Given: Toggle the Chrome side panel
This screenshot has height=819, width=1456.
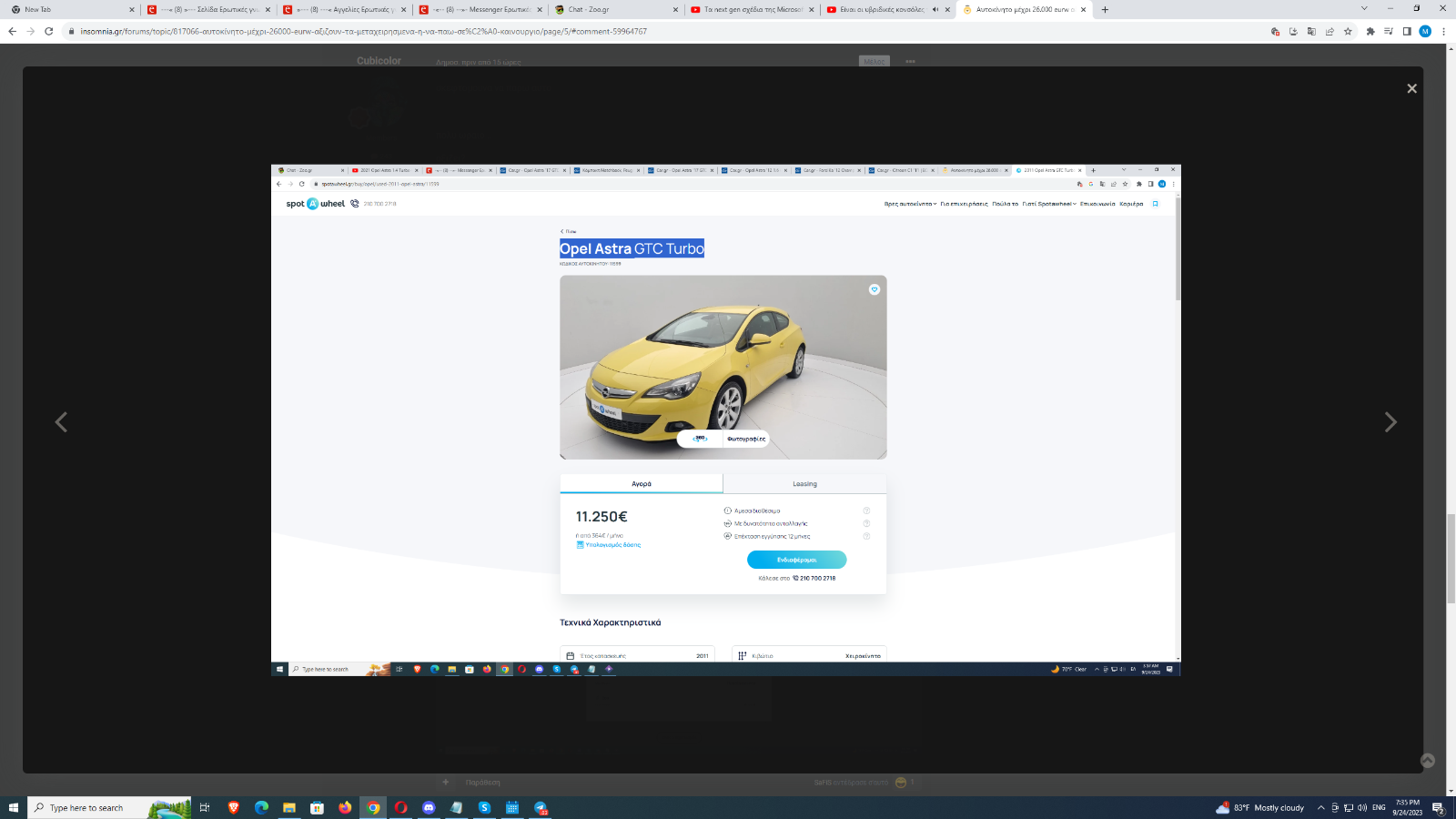Looking at the screenshot, I should click(1407, 31).
